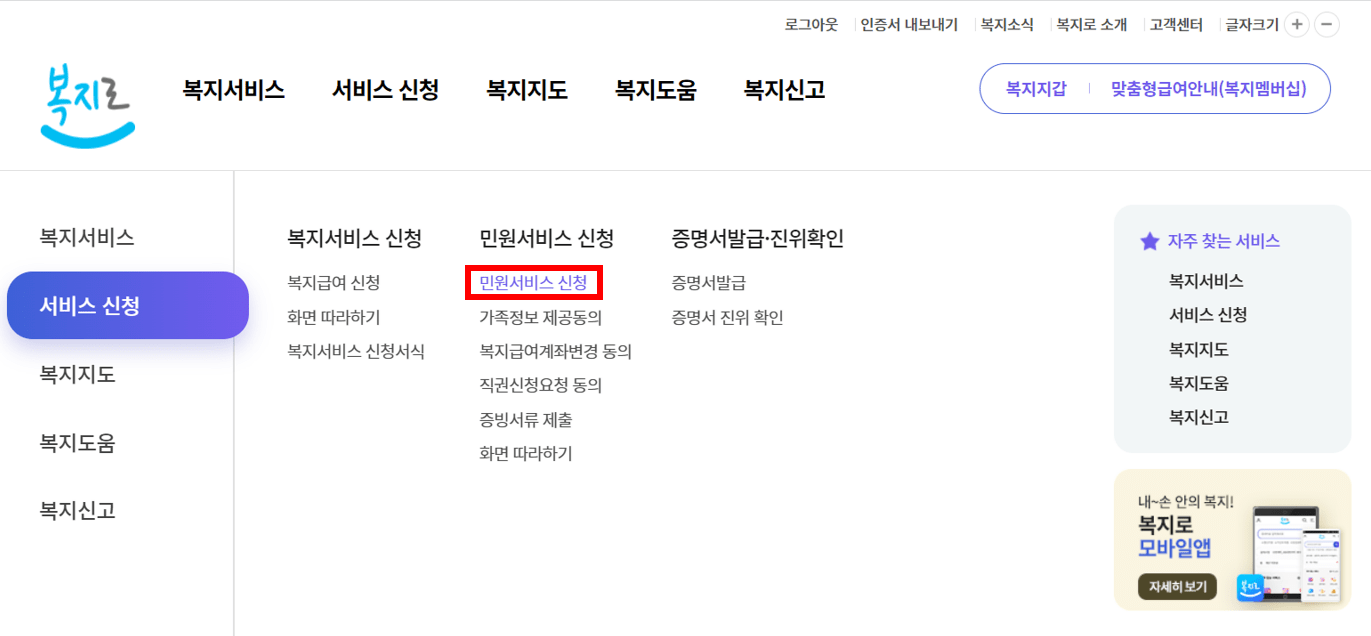
Task: Click 로그아웃 at the top
Action: 813,24
